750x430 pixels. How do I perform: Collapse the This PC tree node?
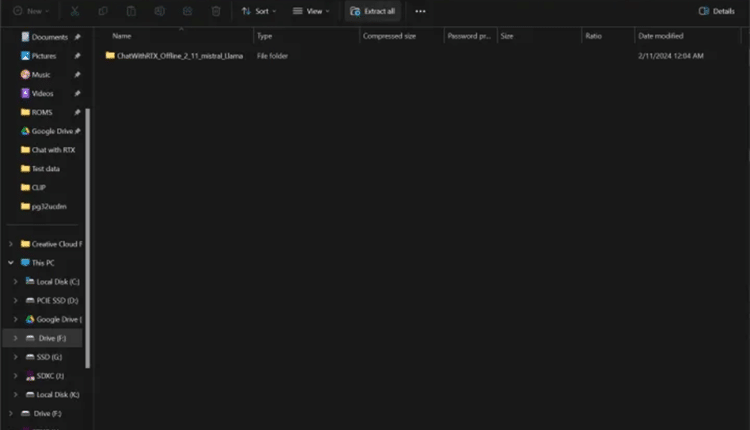(11, 263)
